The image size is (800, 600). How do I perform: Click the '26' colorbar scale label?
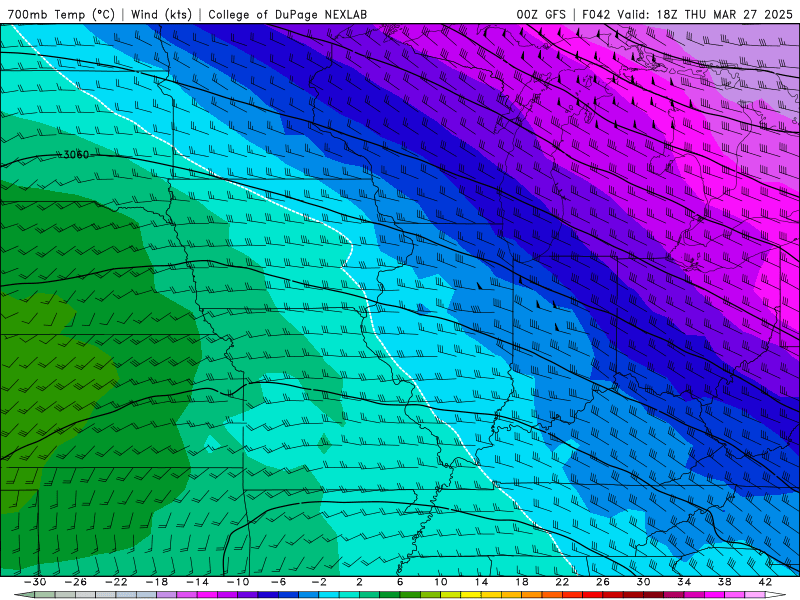[x=603, y=582]
